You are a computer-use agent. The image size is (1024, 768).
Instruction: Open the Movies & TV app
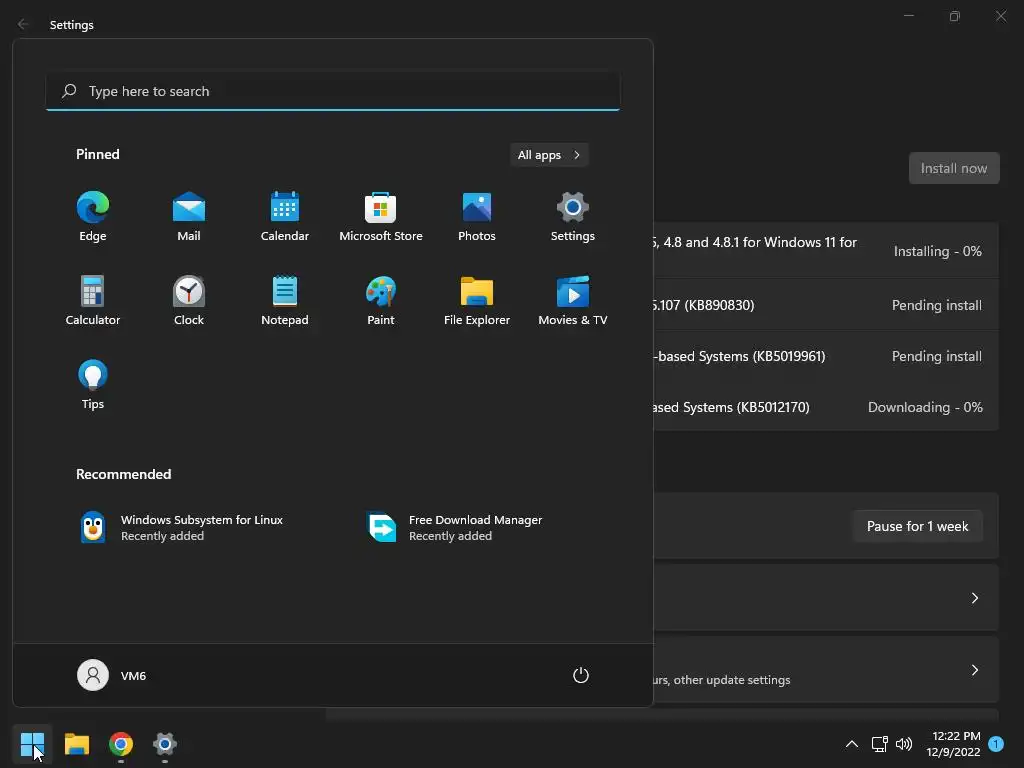pos(573,300)
